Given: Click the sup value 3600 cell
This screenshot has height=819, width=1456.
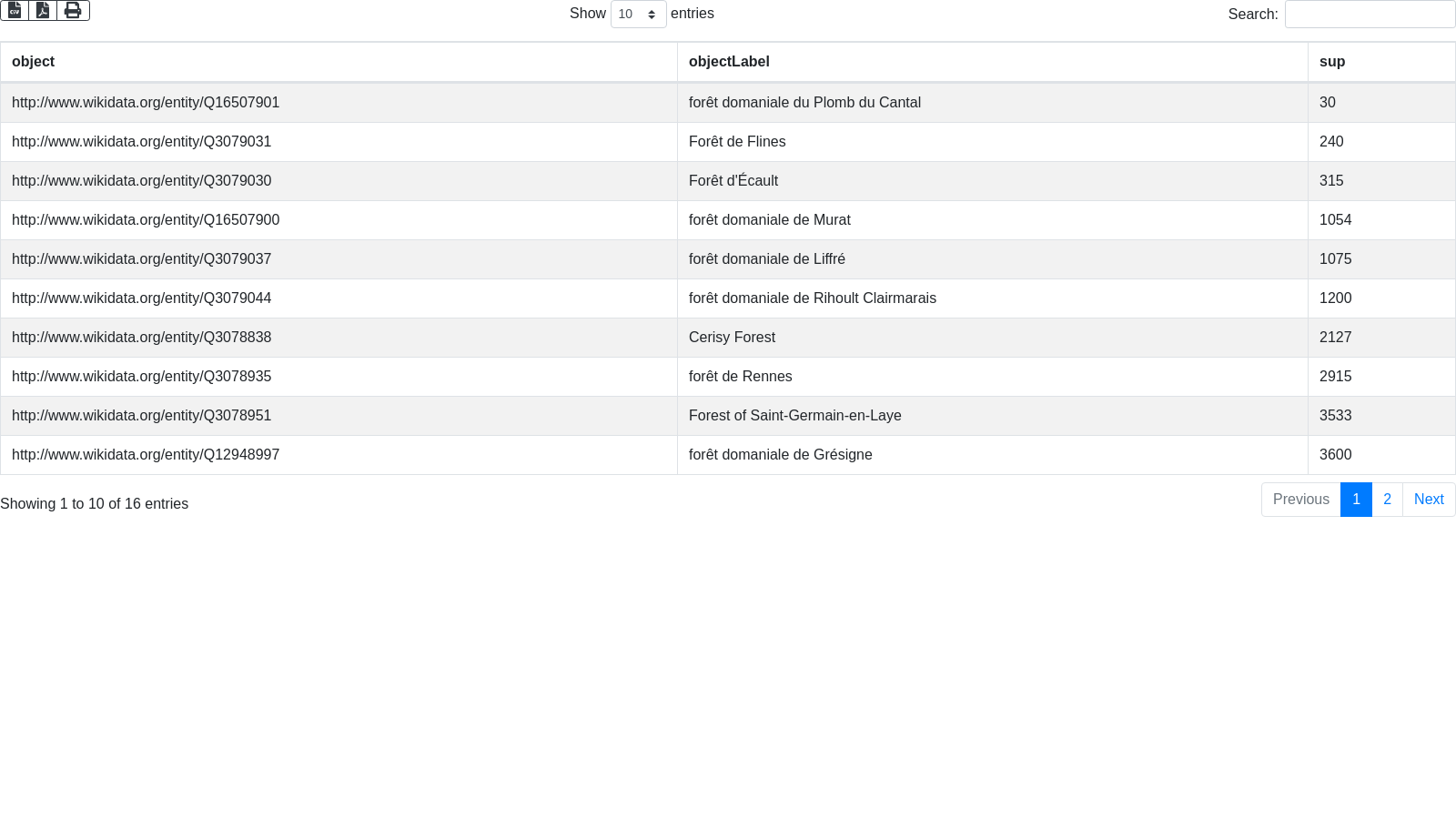Looking at the screenshot, I should click(x=1335, y=455).
